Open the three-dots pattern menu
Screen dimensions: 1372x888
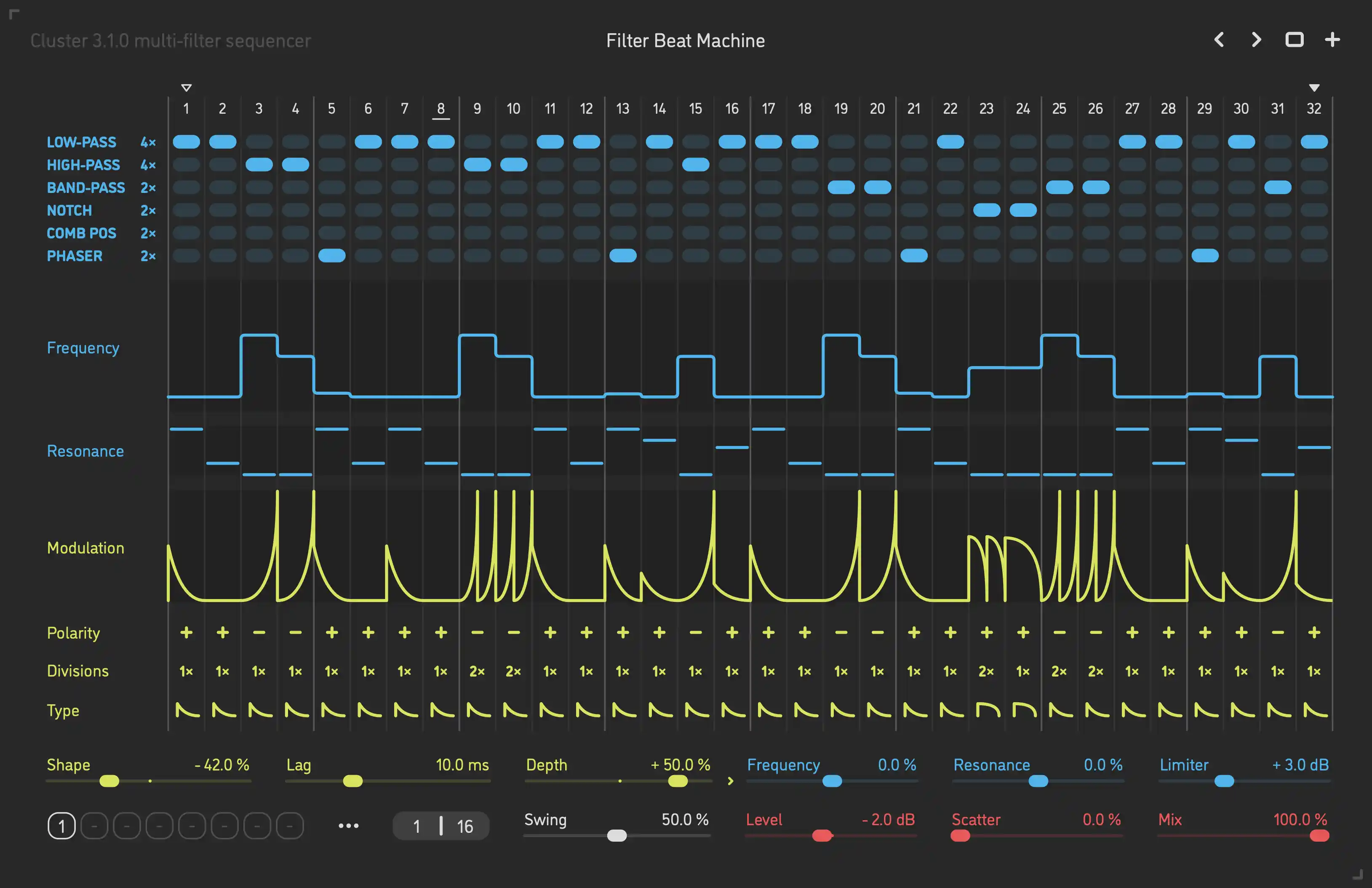click(348, 826)
